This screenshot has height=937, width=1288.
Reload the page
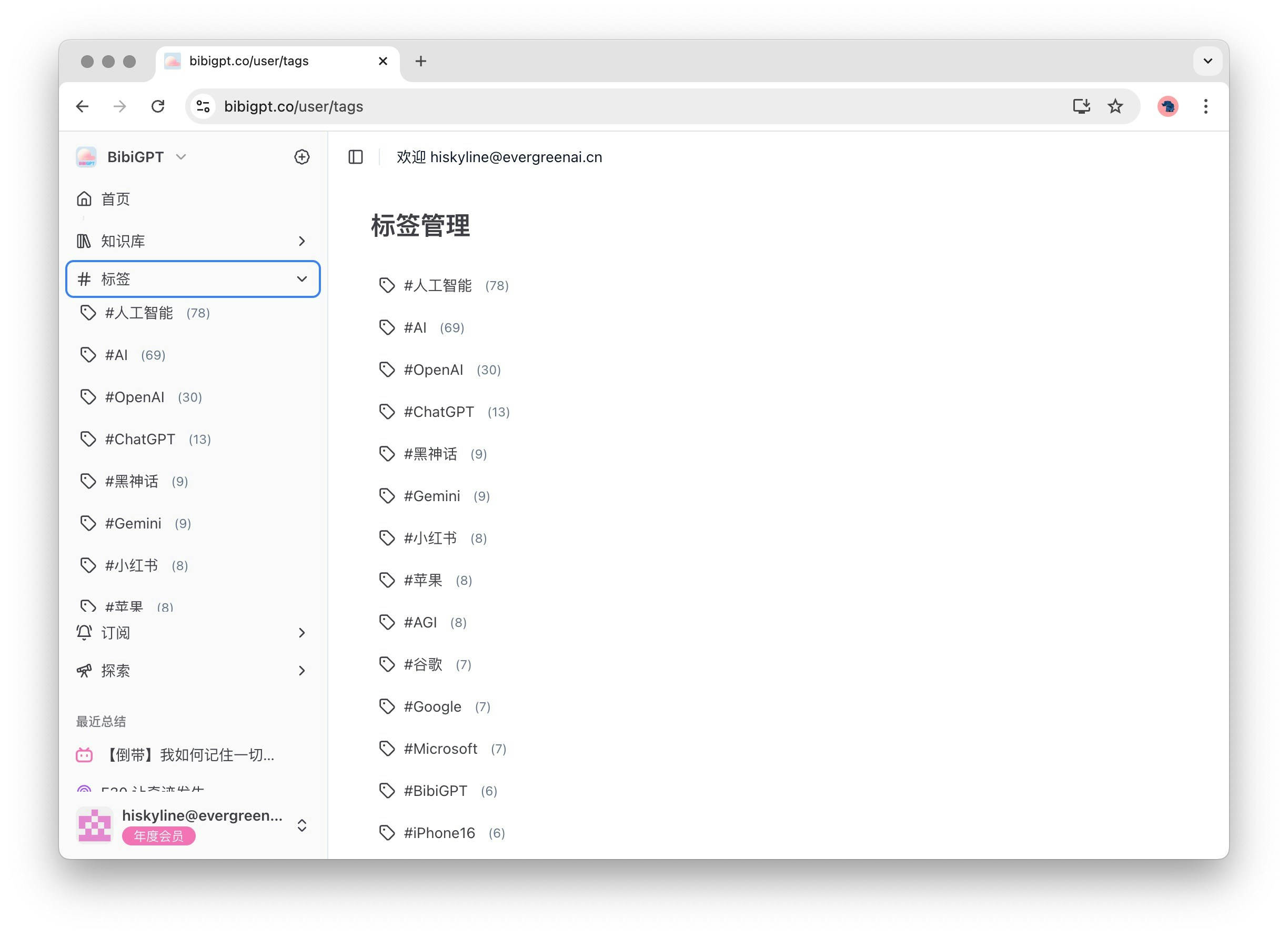[x=158, y=106]
